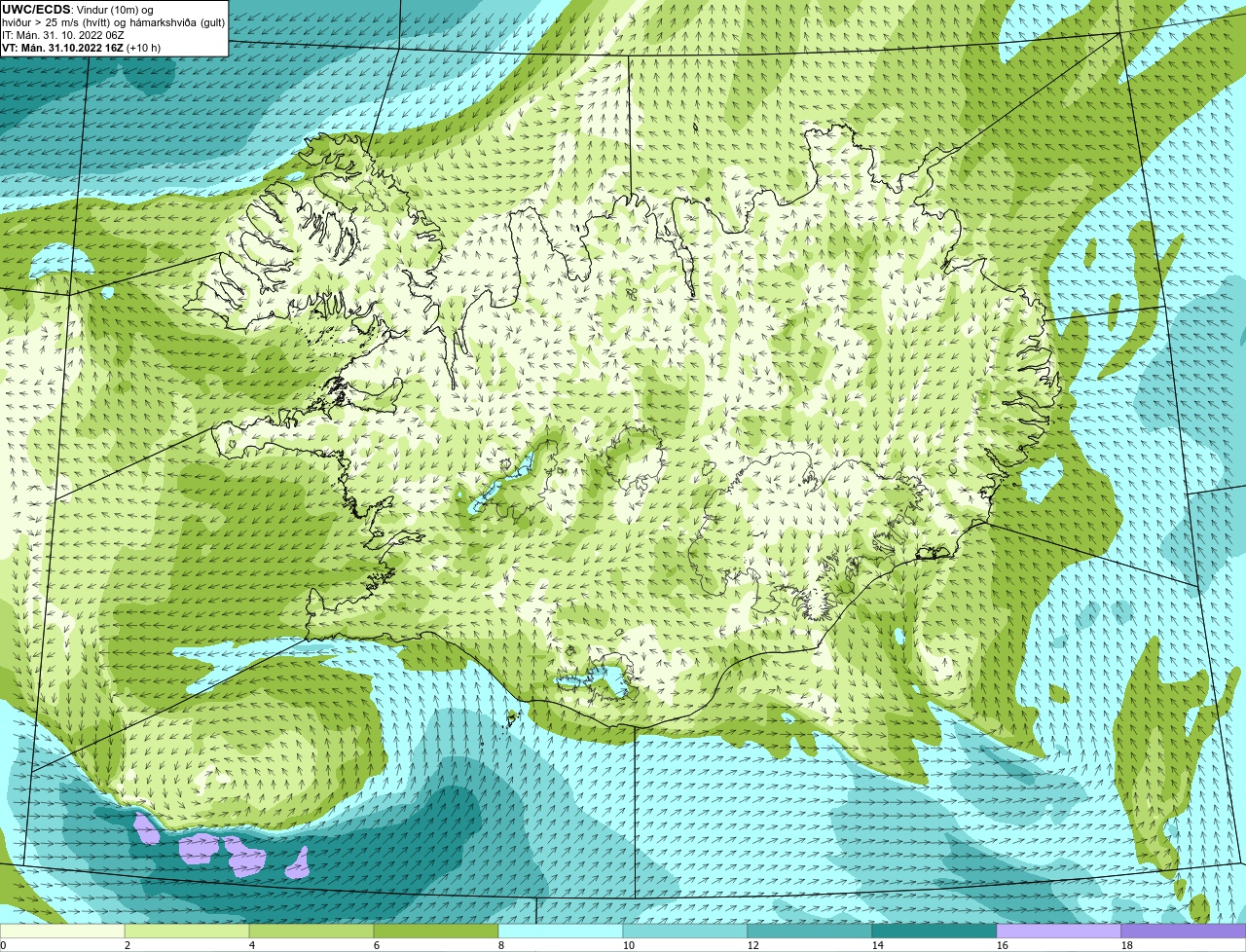Screen dimensions: 1246x952
Task: Pick the green 4–6 m/s legend swatch
Action: pos(311,931)
